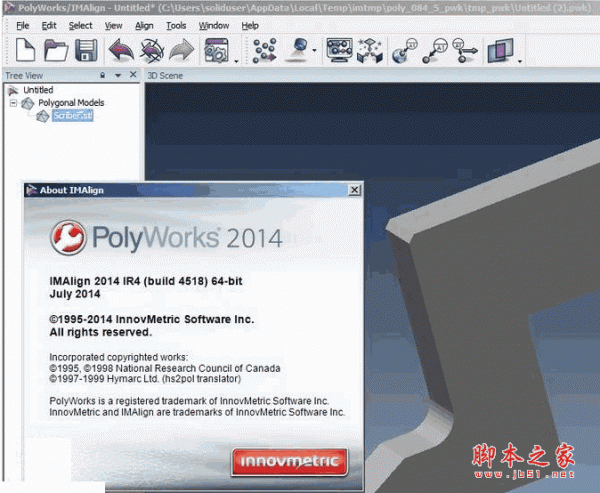Open the View menu
600x493 pixels.
click(113, 26)
